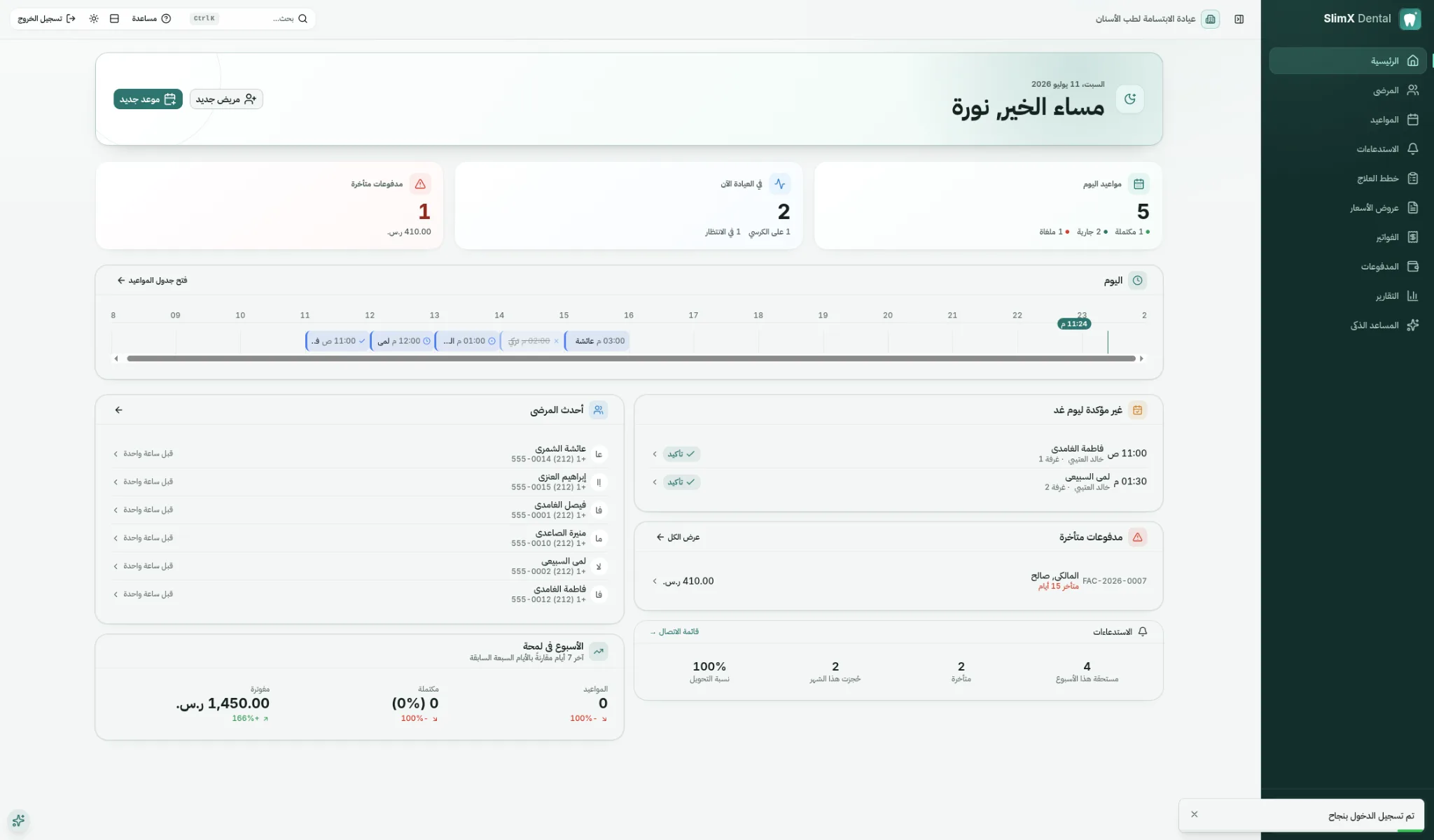
Task: Open patient فيصل الغامدي row chevron
Action: point(116,510)
